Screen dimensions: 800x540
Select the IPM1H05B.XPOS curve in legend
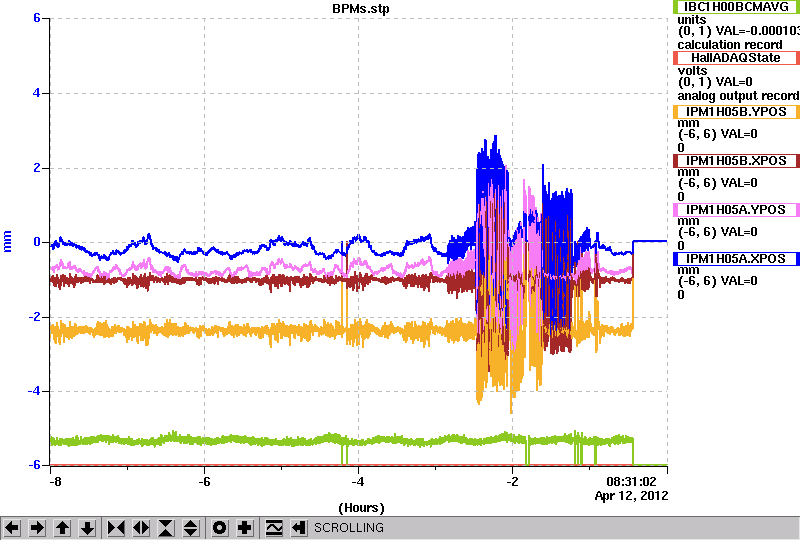point(736,161)
